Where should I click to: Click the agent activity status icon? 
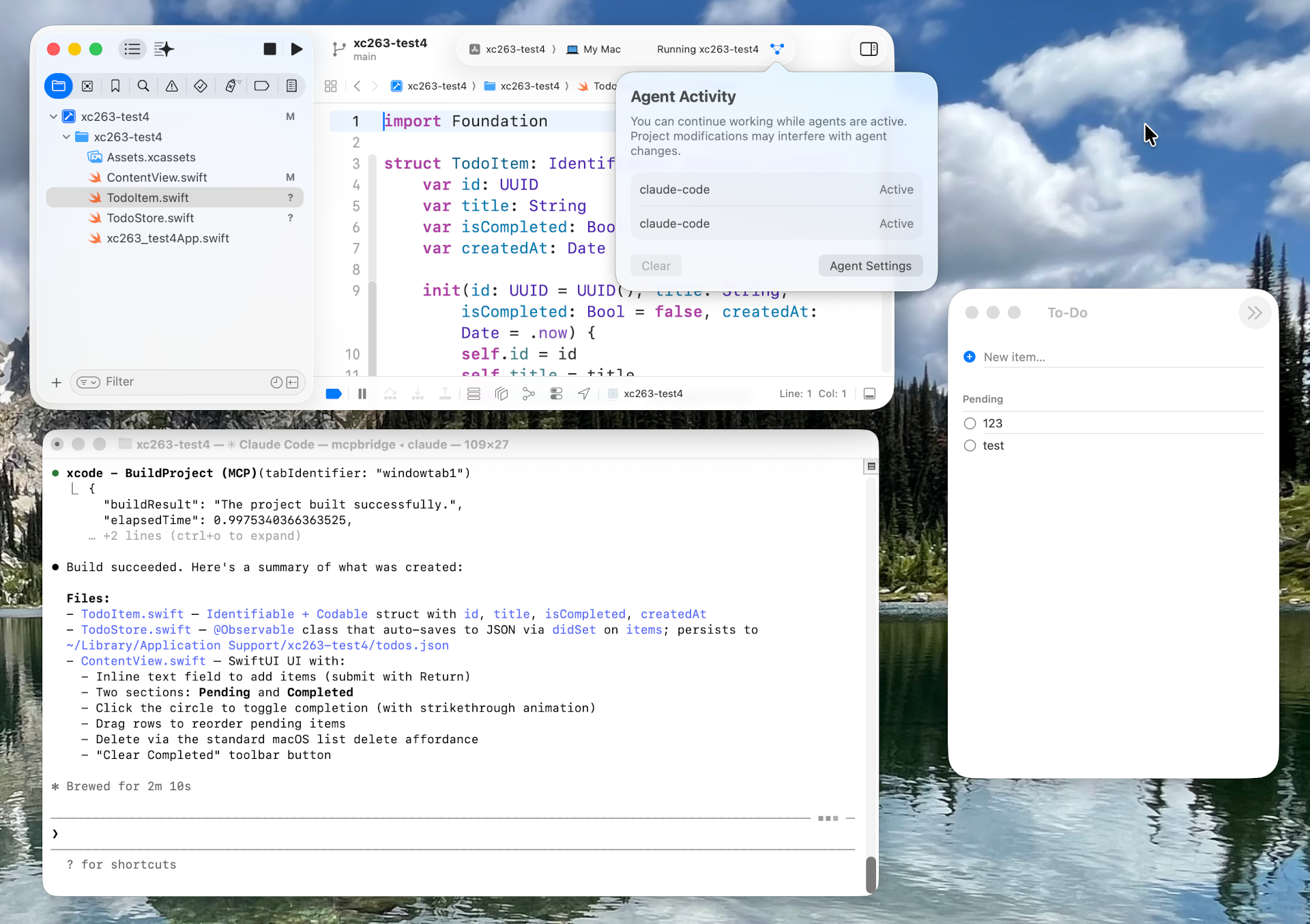click(x=777, y=49)
